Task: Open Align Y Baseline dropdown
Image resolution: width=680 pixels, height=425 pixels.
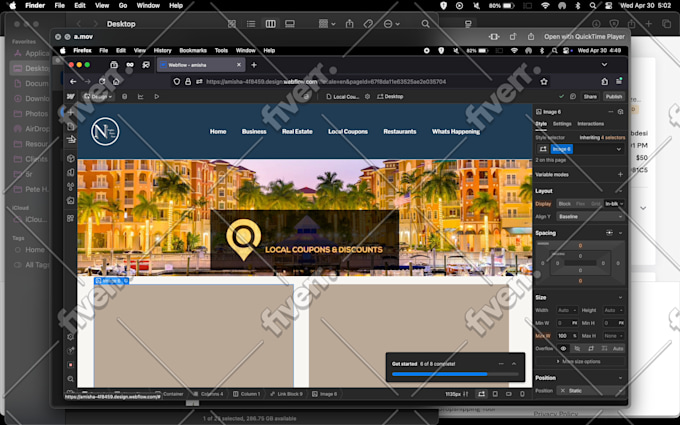Action: (590, 216)
